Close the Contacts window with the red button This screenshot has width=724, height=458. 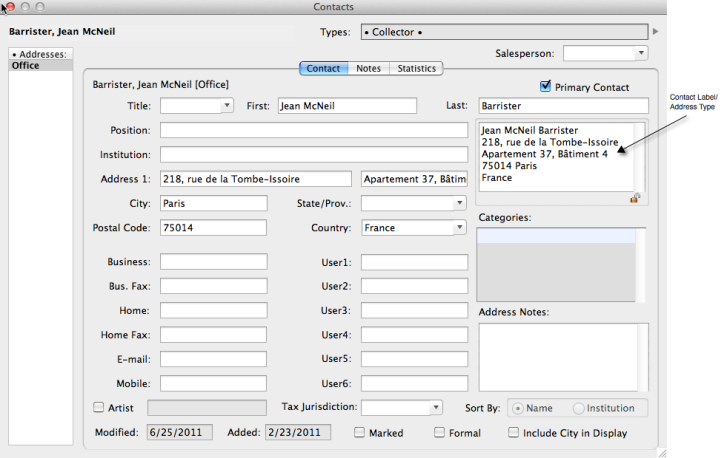coord(10,7)
